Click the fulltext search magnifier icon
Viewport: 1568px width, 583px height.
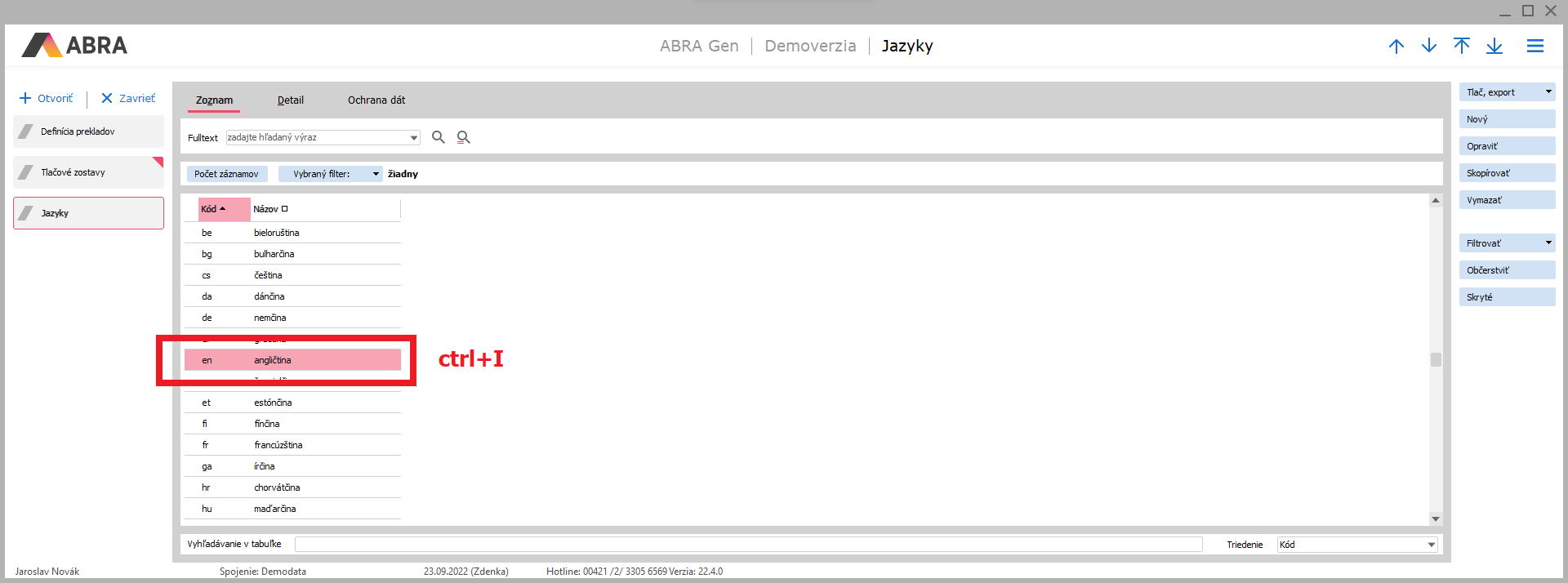click(x=438, y=137)
